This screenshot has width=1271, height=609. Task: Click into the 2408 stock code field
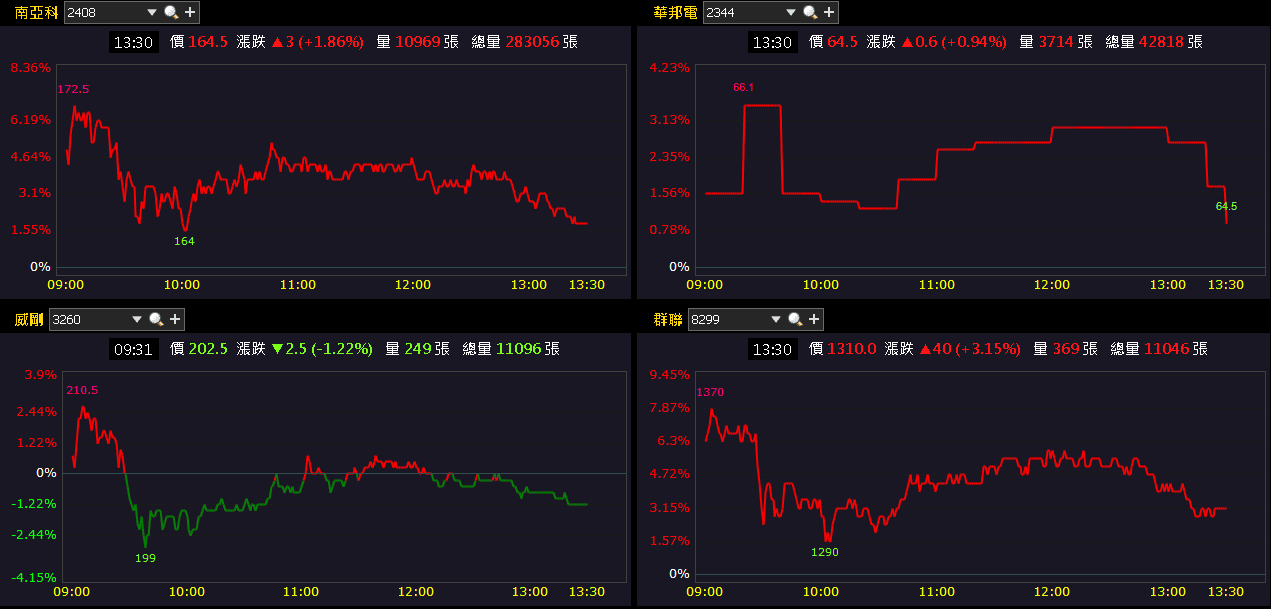(x=104, y=13)
